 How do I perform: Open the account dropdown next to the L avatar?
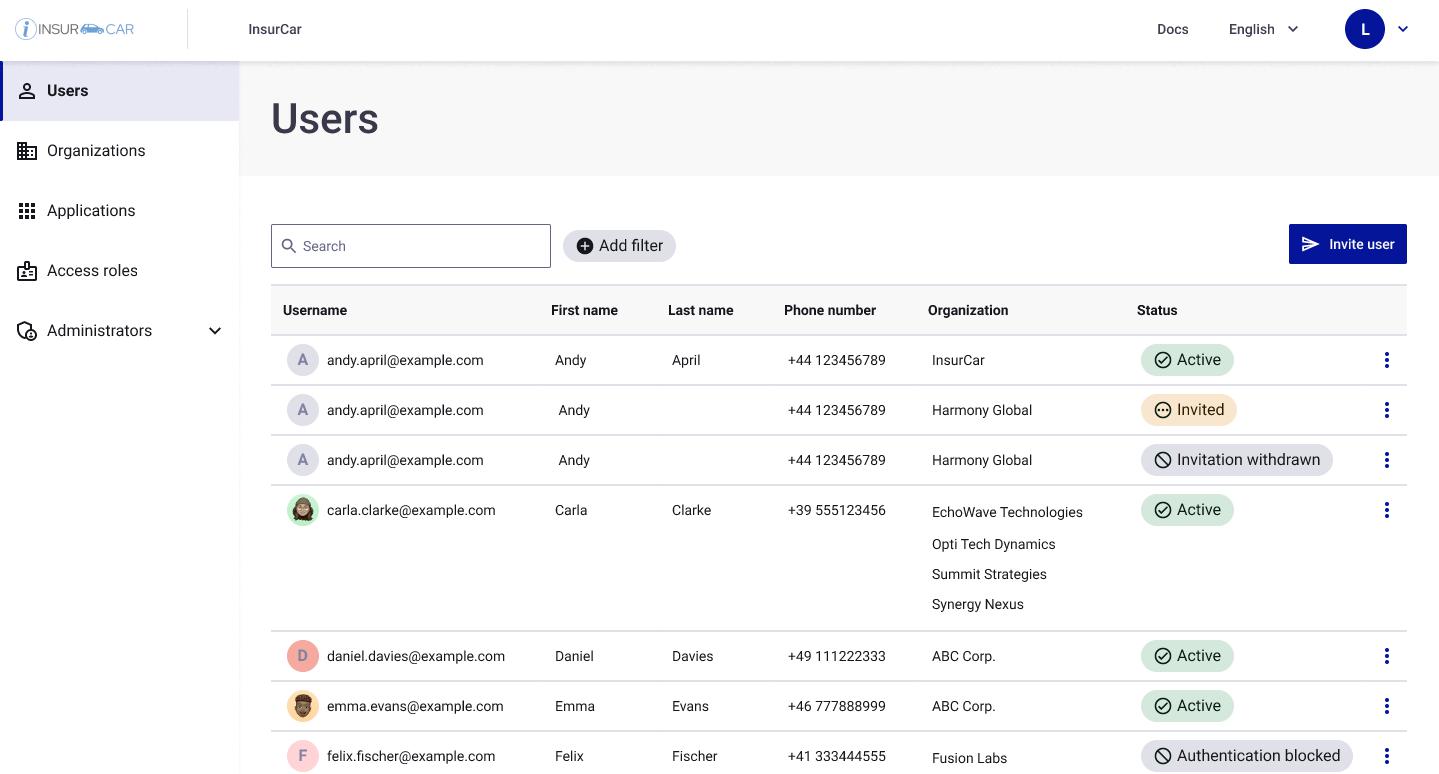(1403, 29)
